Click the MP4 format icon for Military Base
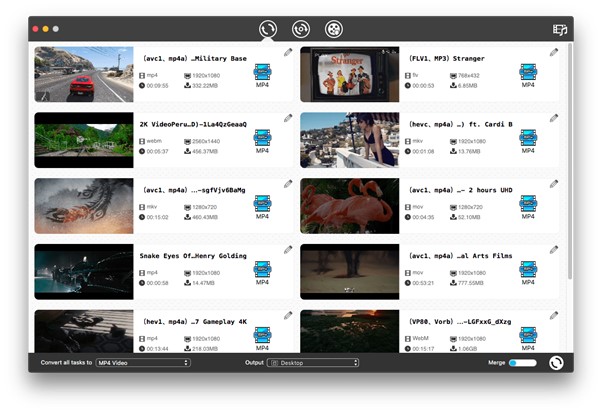602x413 pixels. coord(263,76)
